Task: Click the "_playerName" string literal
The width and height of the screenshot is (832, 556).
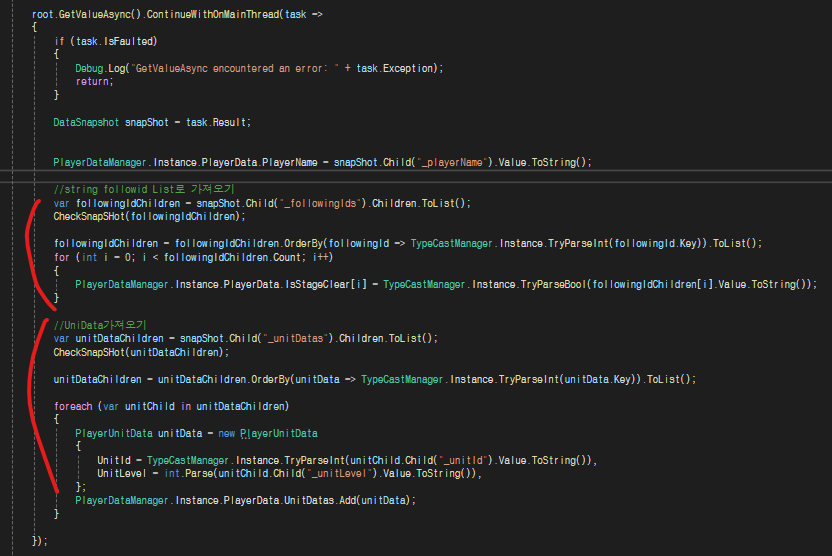Action: pyautogui.click(x=450, y=162)
